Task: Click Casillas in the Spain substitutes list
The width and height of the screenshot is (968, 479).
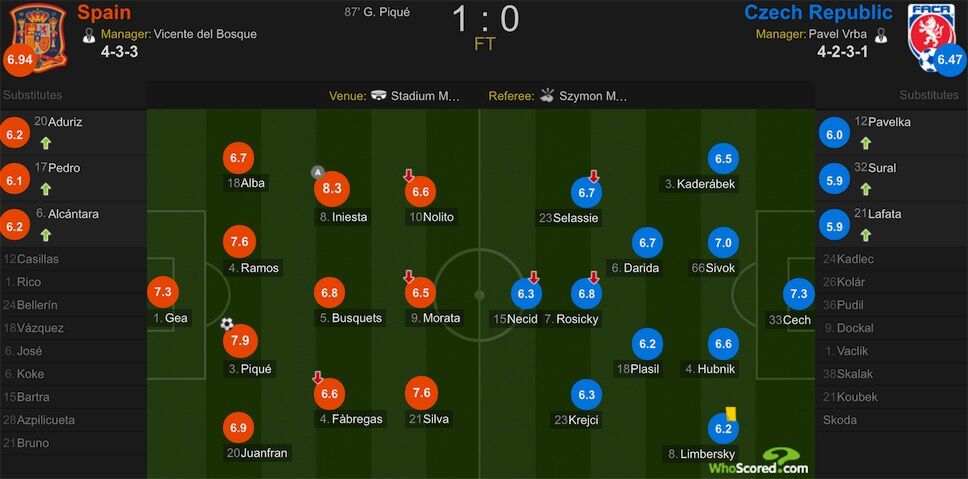Action: tap(31, 259)
